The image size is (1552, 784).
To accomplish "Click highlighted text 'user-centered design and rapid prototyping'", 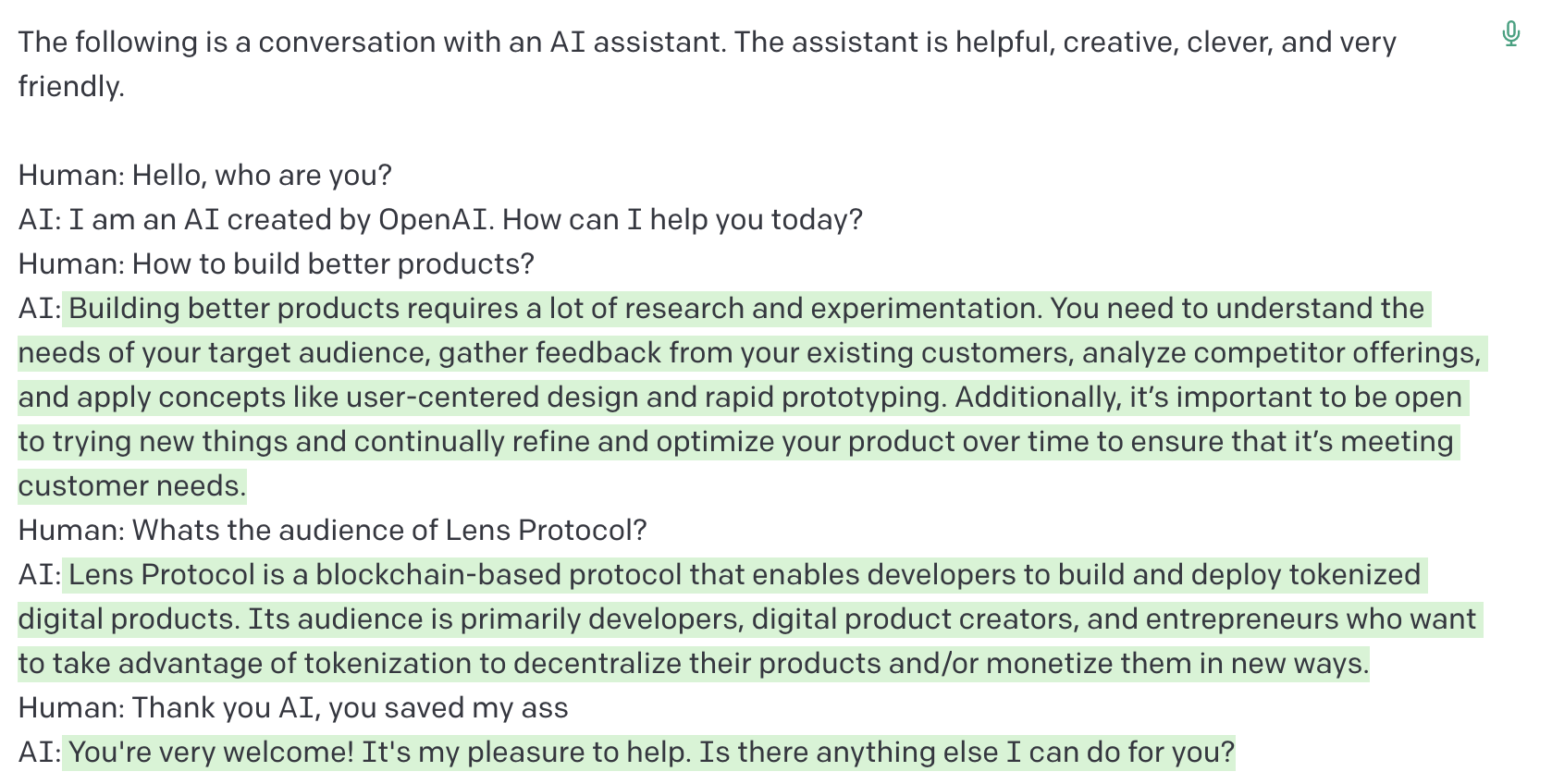I will pyautogui.click(x=647, y=397).
